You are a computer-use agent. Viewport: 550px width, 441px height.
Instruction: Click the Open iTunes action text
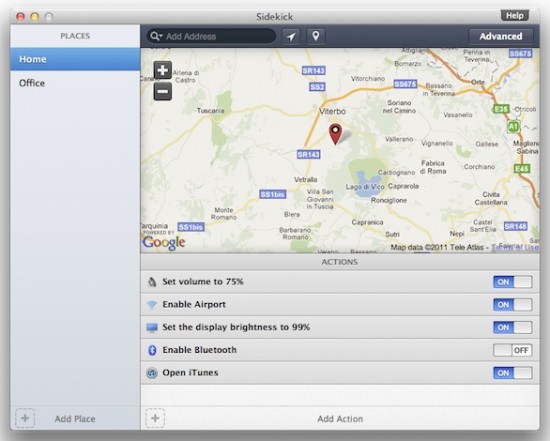point(190,373)
